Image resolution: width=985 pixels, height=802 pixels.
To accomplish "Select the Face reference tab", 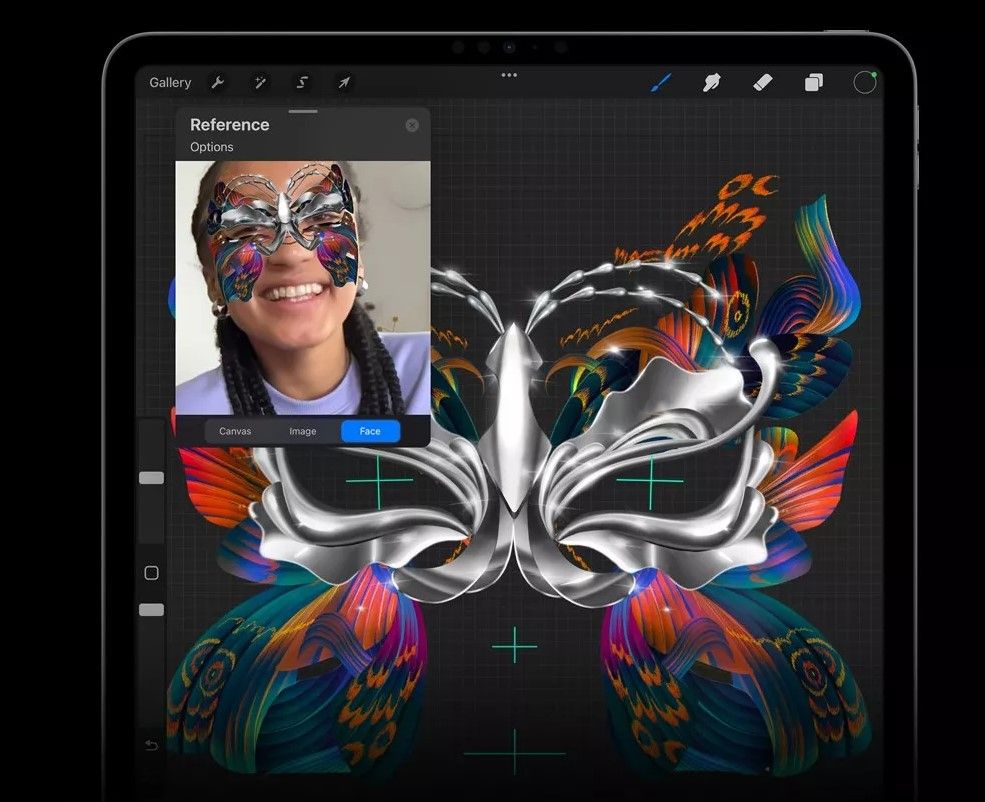I will [370, 431].
